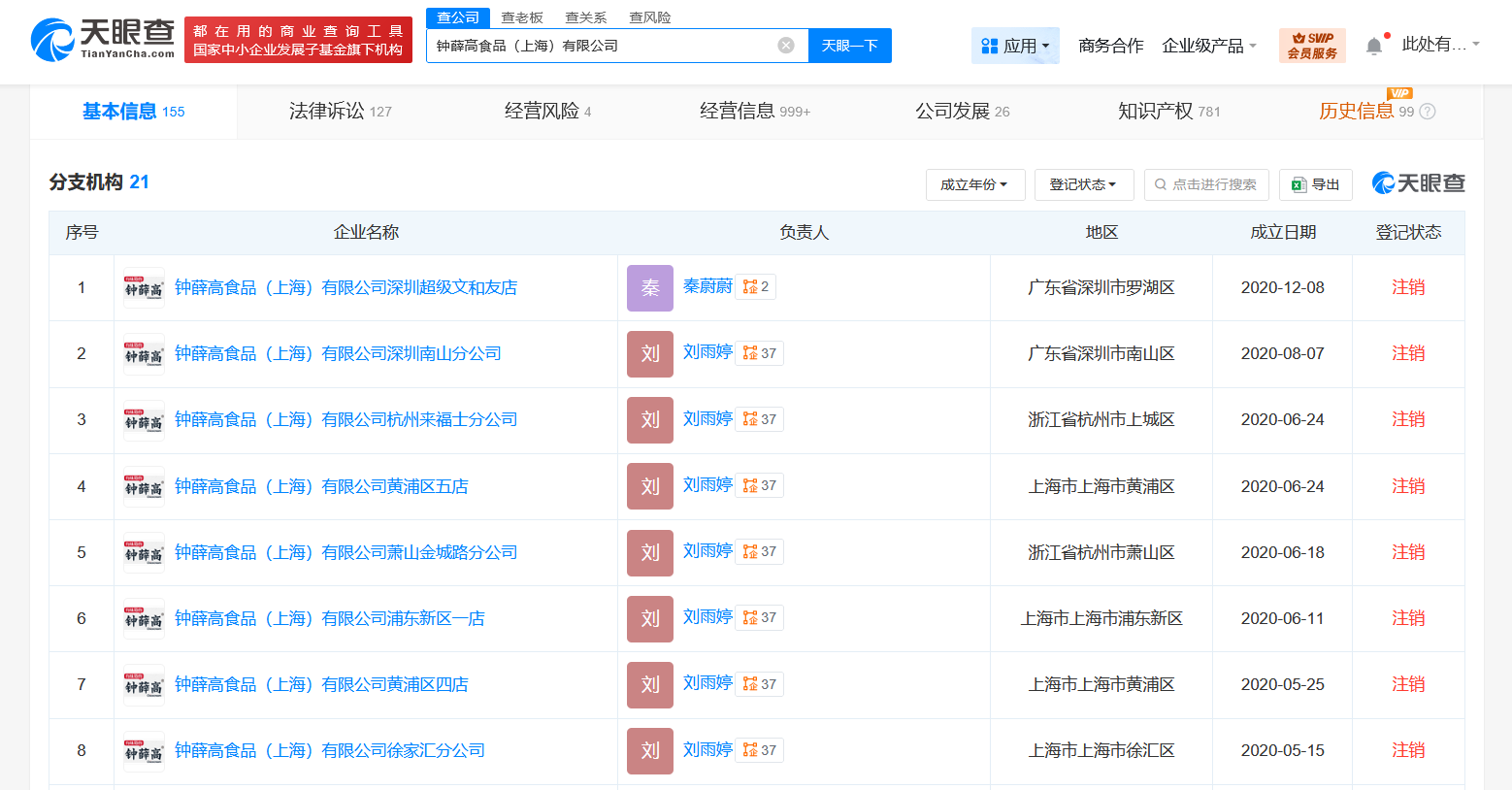Open the 登记状态 dropdown
This screenshot has width=1512, height=790.
click(1084, 184)
